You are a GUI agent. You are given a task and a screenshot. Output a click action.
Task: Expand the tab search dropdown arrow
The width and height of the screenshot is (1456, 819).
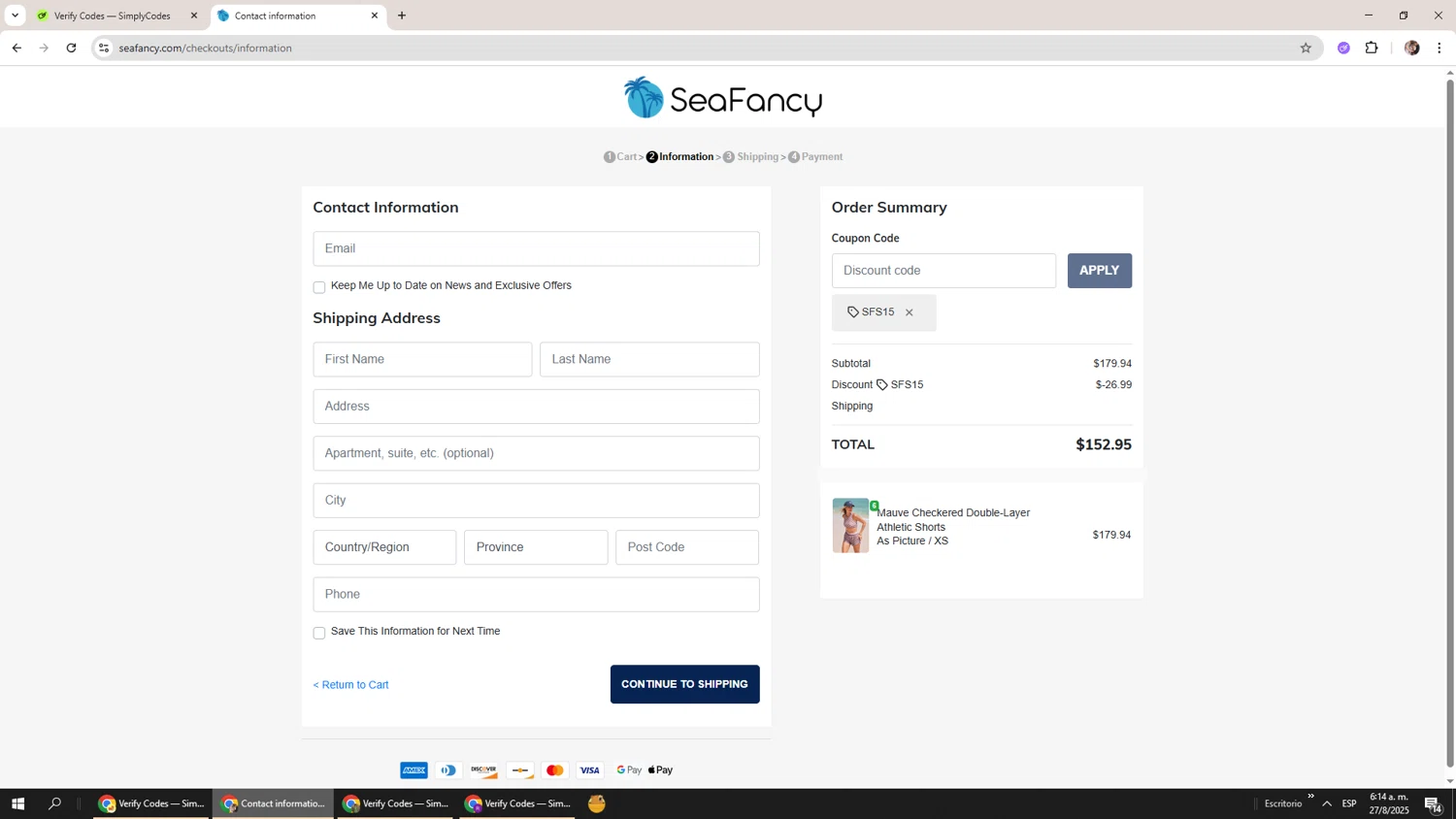pos(15,16)
